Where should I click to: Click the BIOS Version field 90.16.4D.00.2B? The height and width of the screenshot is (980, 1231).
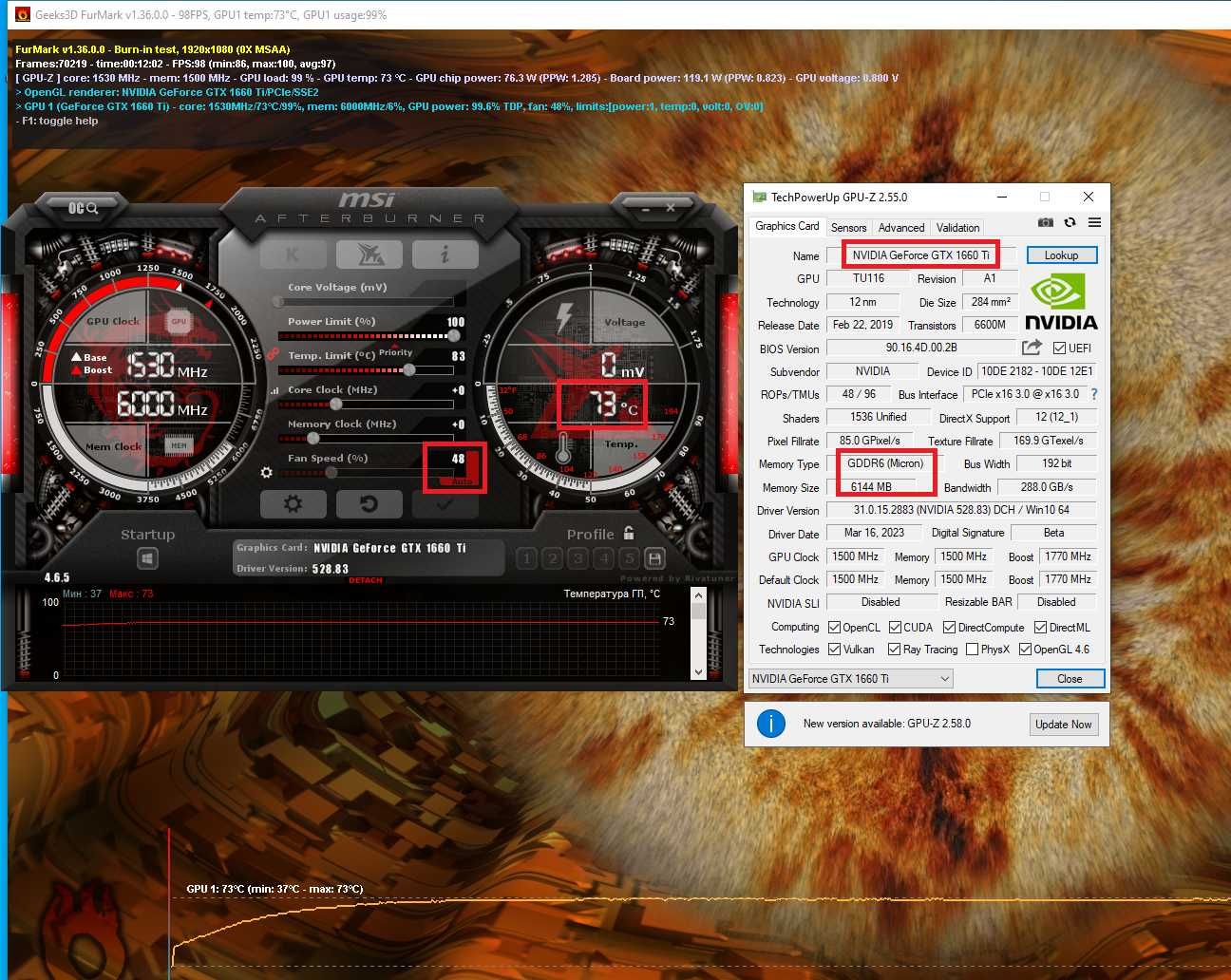(x=921, y=349)
